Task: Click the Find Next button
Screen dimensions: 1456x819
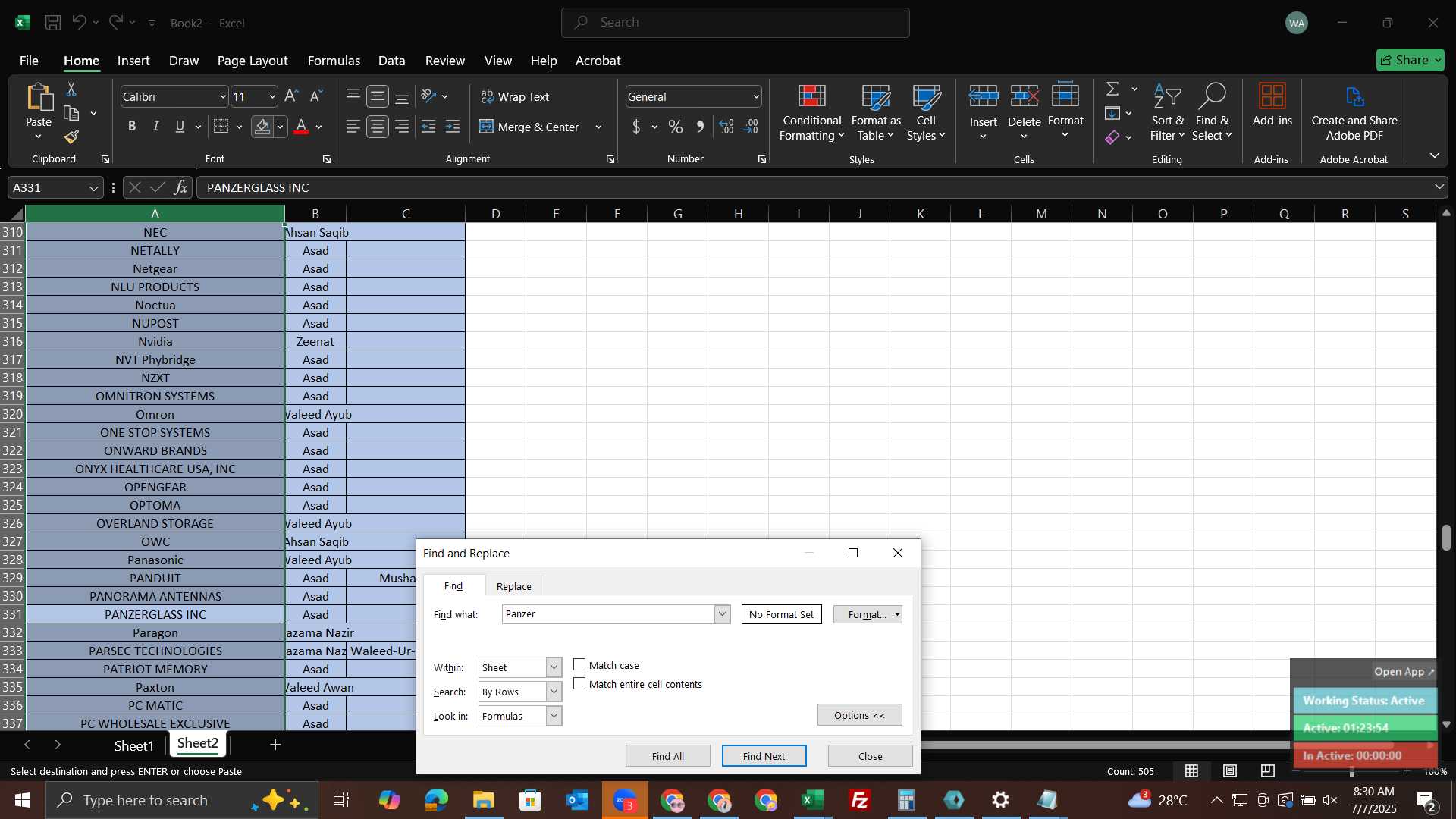Action: 764,756
